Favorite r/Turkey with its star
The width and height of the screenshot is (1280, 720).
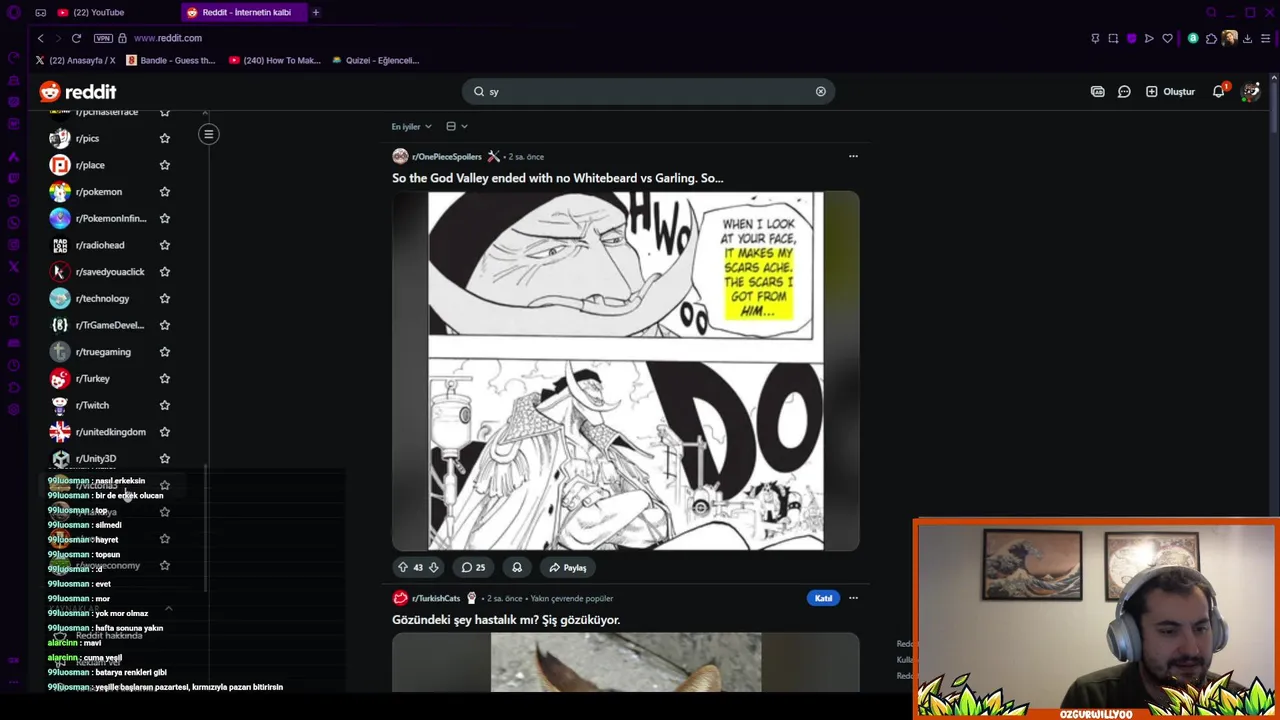165,378
